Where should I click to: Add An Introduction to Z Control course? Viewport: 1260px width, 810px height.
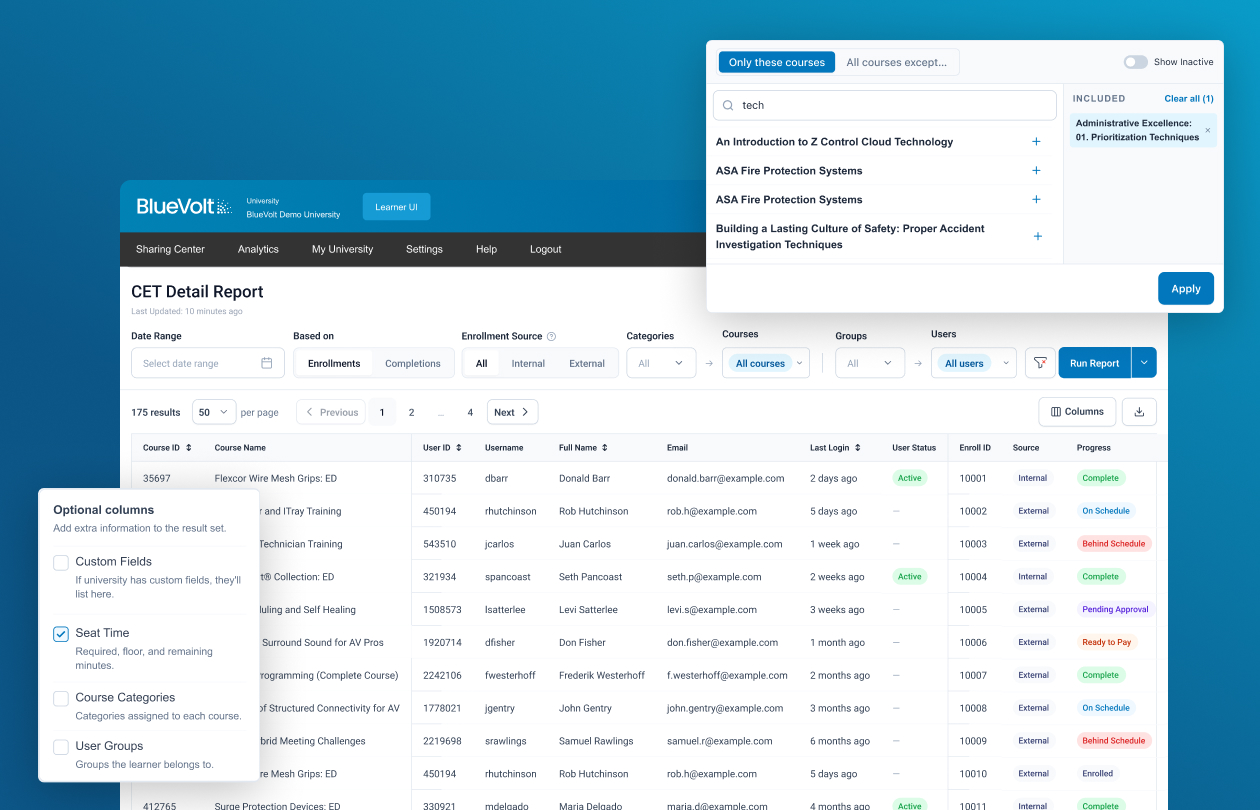coord(1036,142)
